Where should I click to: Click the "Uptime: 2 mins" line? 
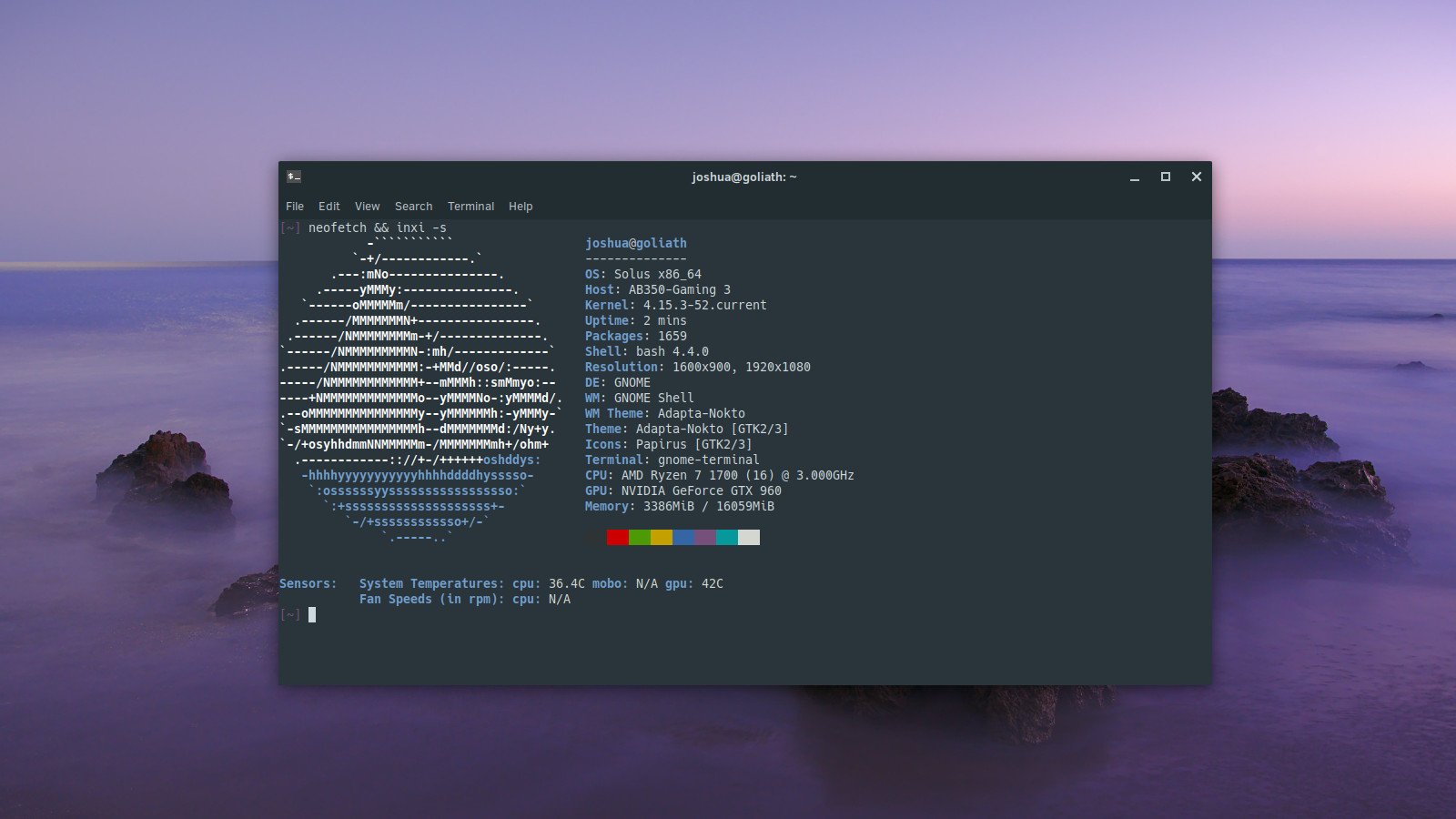click(636, 320)
